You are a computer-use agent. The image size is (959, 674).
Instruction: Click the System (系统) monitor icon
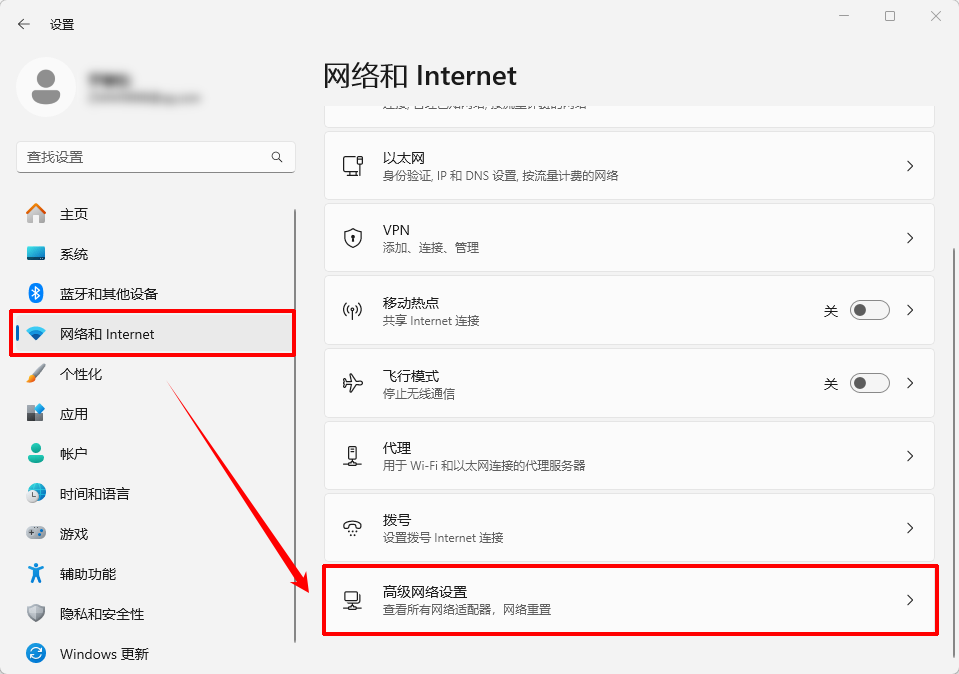[36, 253]
